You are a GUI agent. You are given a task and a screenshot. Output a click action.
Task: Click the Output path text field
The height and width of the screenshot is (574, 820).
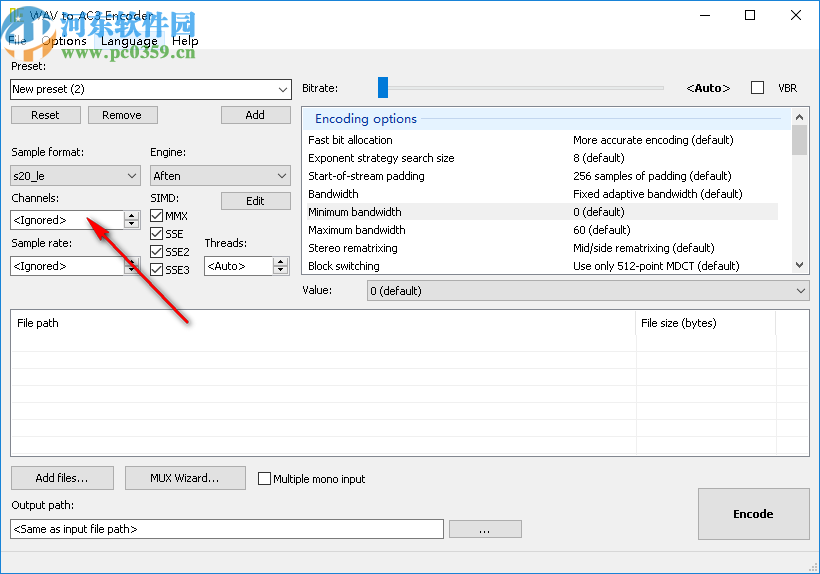point(227,529)
